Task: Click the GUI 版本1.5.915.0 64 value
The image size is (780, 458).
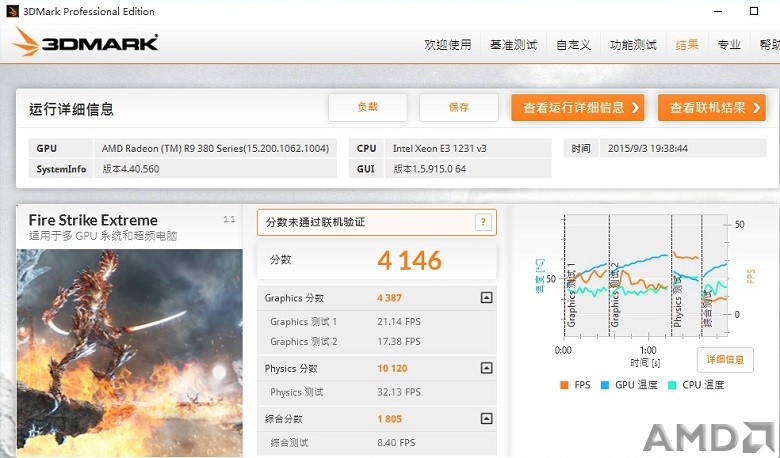Action: coord(430,169)
